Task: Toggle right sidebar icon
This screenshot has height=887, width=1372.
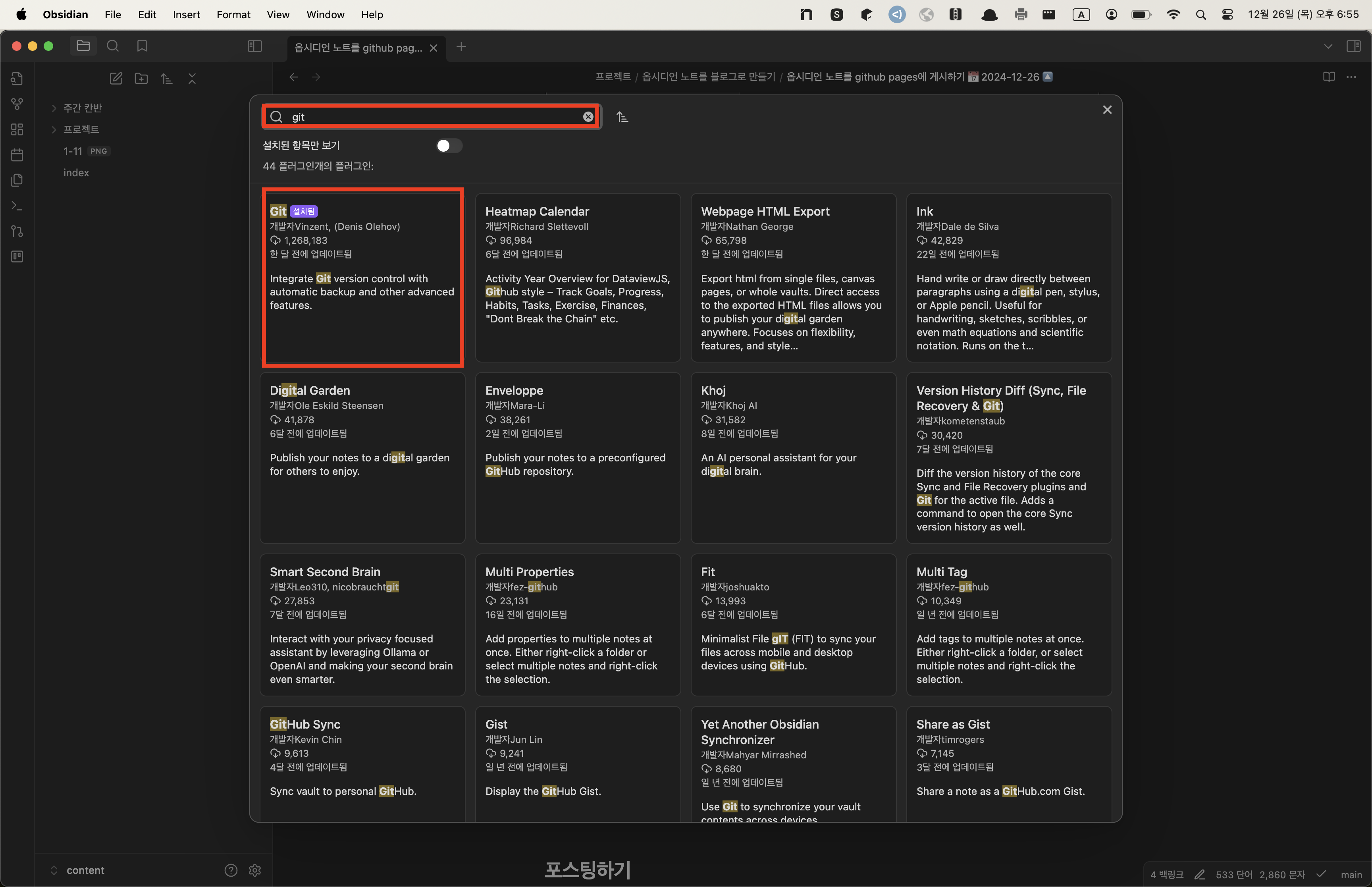Action: pyautogui.click(x=1354, y=46)
